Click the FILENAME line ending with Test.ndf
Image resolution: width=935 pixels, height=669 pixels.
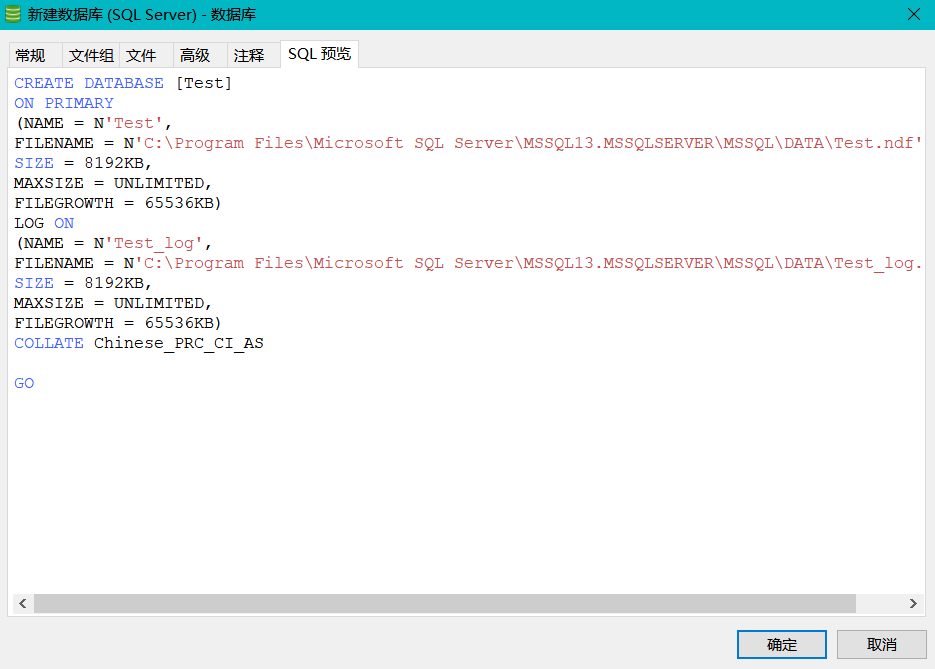coord(468,143)
